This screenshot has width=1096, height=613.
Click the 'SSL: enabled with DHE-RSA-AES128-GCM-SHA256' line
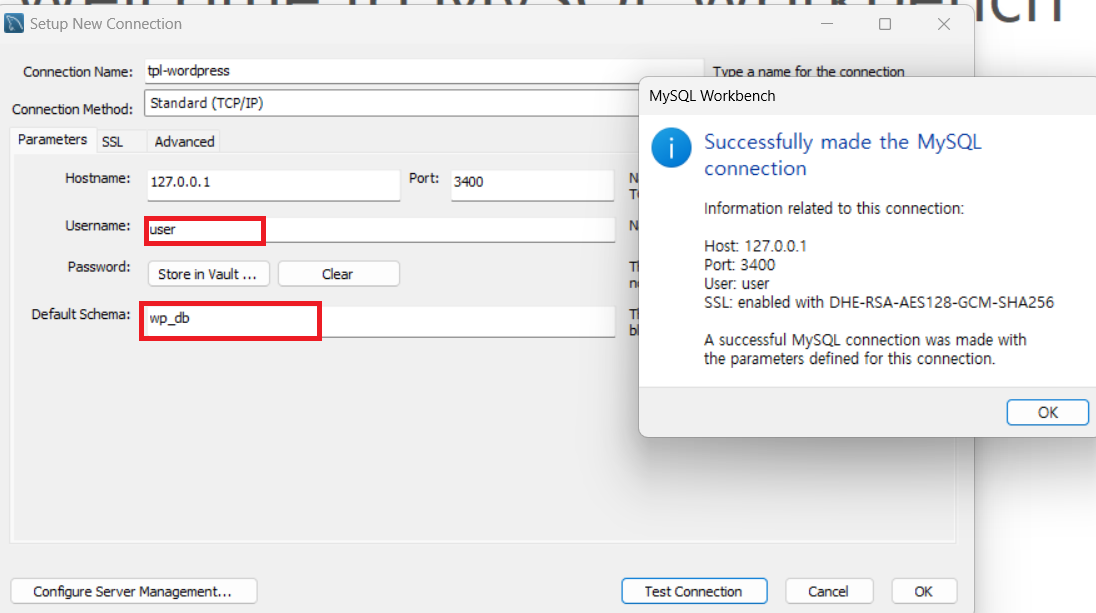click(879, 303)
